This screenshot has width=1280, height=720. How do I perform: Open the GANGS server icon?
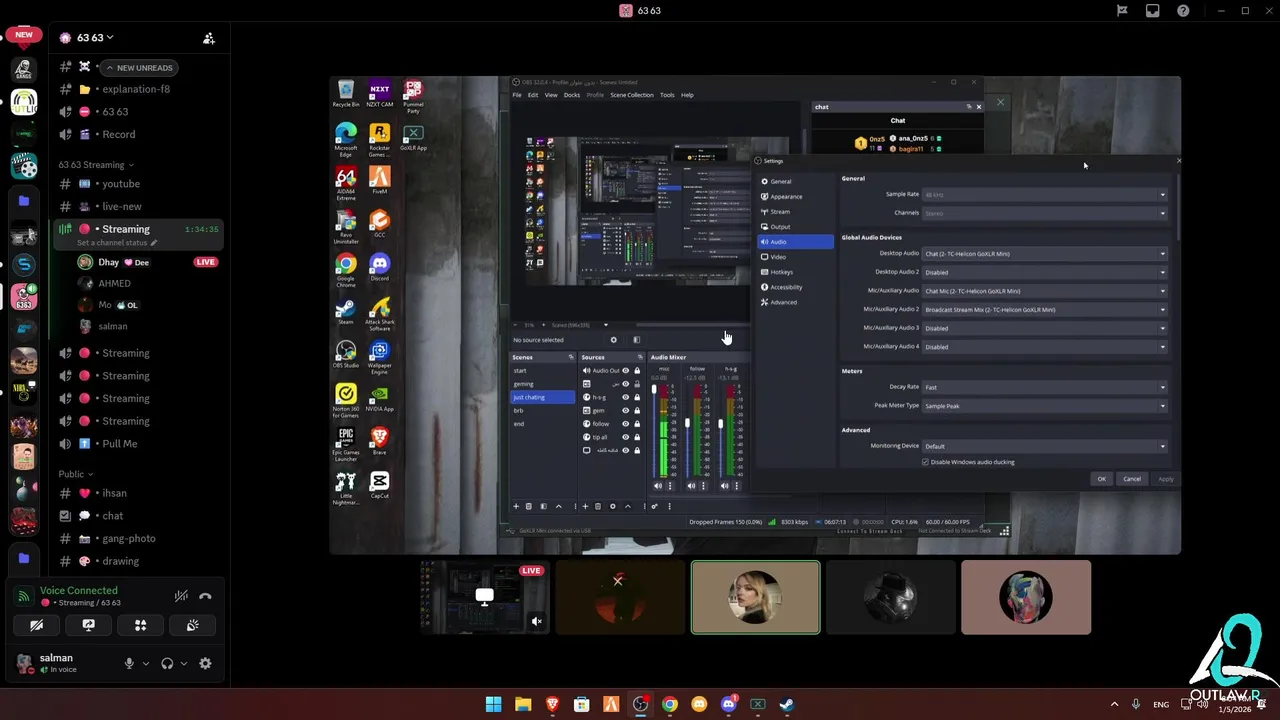coord(24,69)
